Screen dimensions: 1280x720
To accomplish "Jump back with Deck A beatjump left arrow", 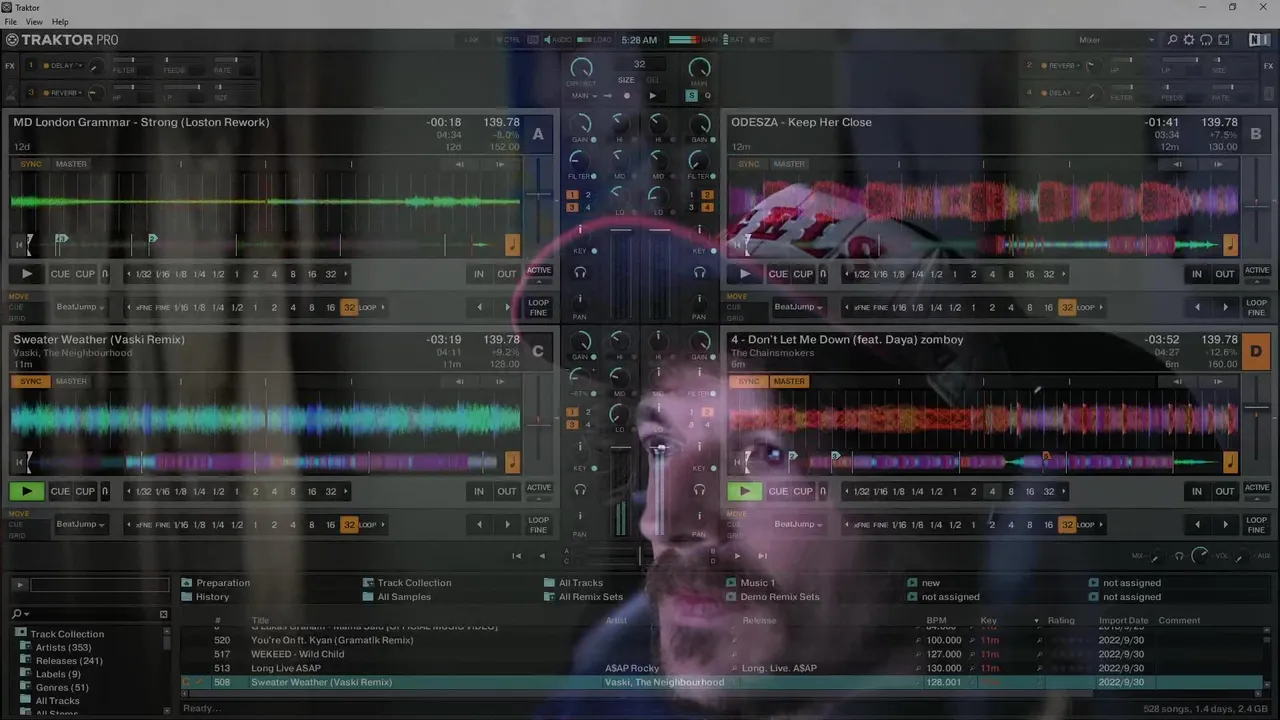I will pyautogui.click(x=479, y=307).
